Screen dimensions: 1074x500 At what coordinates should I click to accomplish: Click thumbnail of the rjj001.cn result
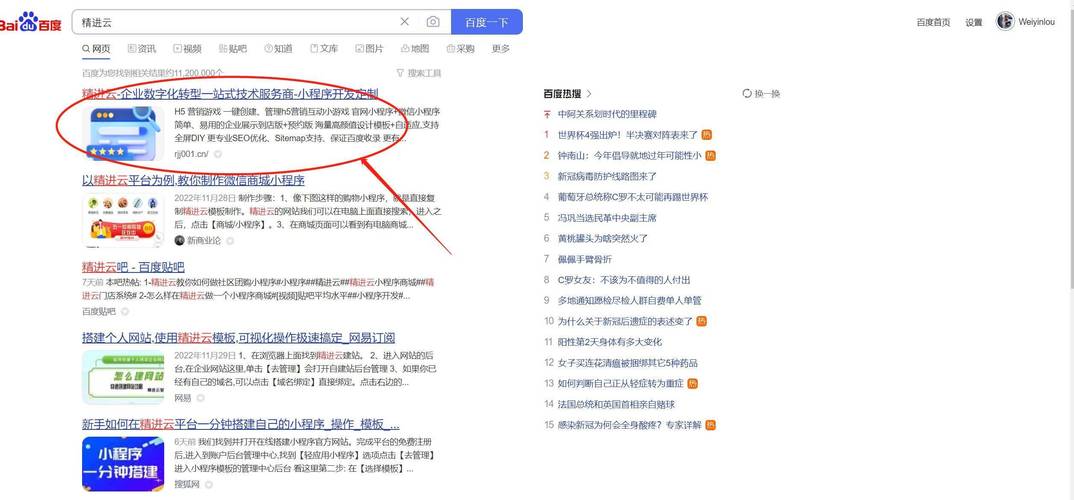pos(123,133)
